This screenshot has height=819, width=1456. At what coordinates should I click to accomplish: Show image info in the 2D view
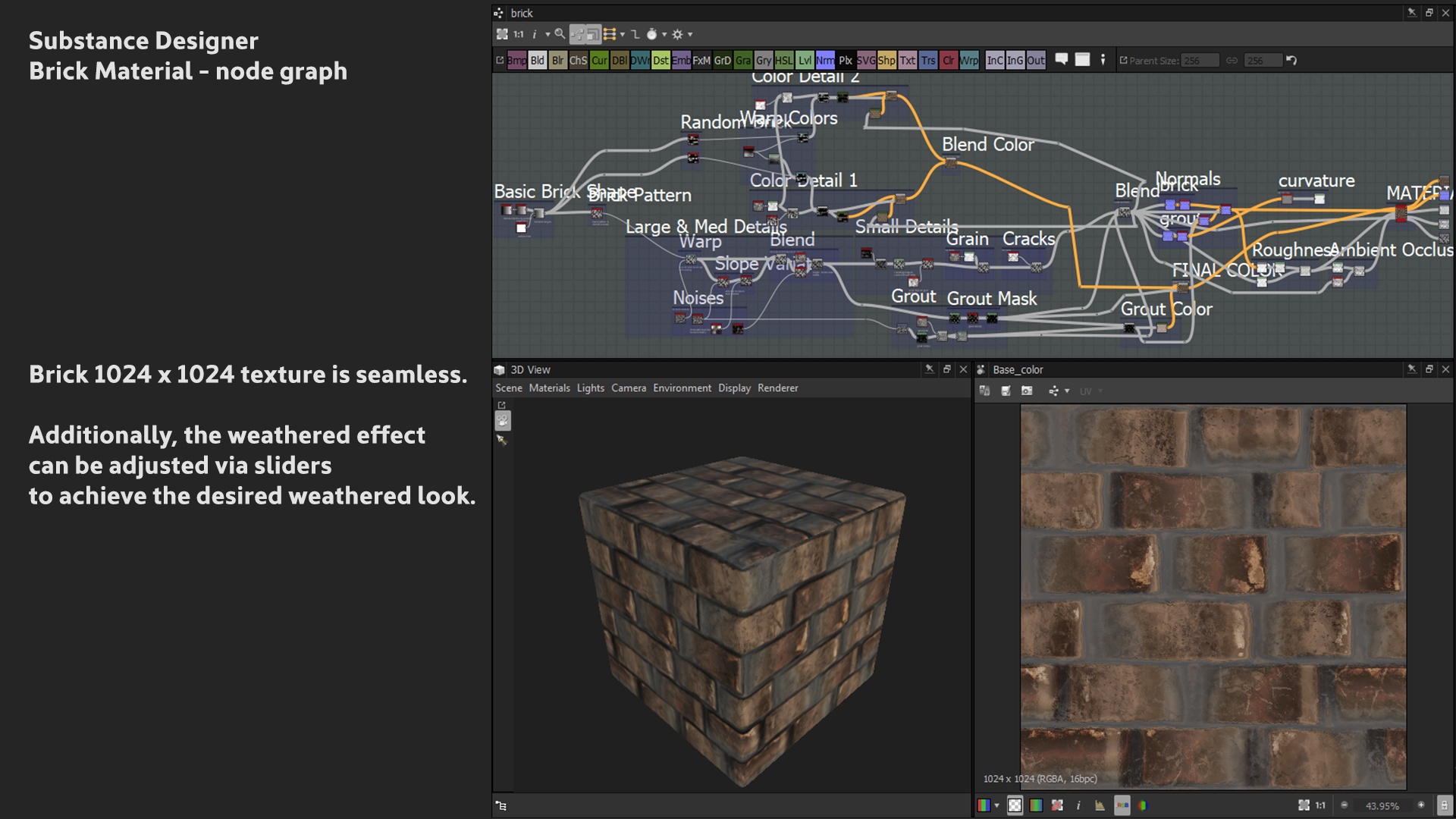click(1078, 805)
